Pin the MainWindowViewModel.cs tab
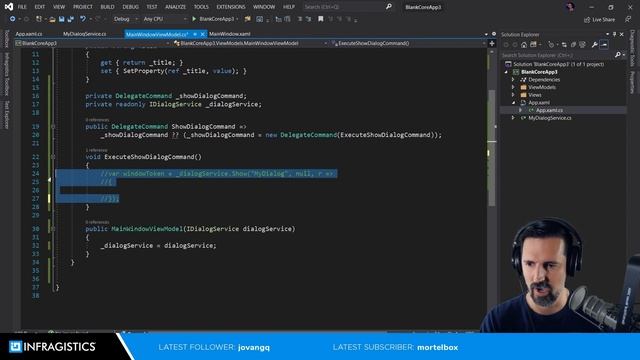 195,34
